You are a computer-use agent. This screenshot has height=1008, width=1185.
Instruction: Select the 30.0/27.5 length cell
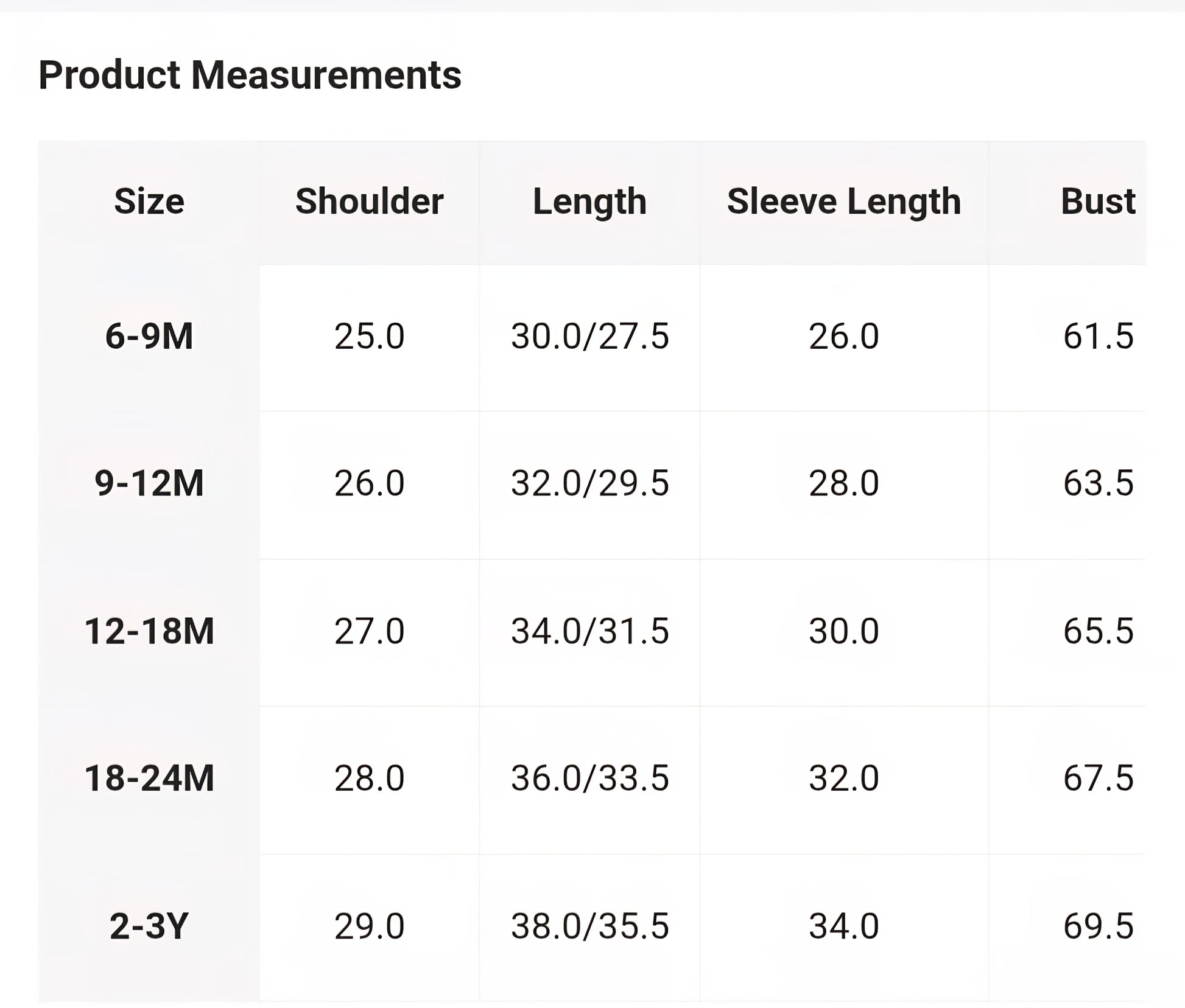tap(589, 336)
